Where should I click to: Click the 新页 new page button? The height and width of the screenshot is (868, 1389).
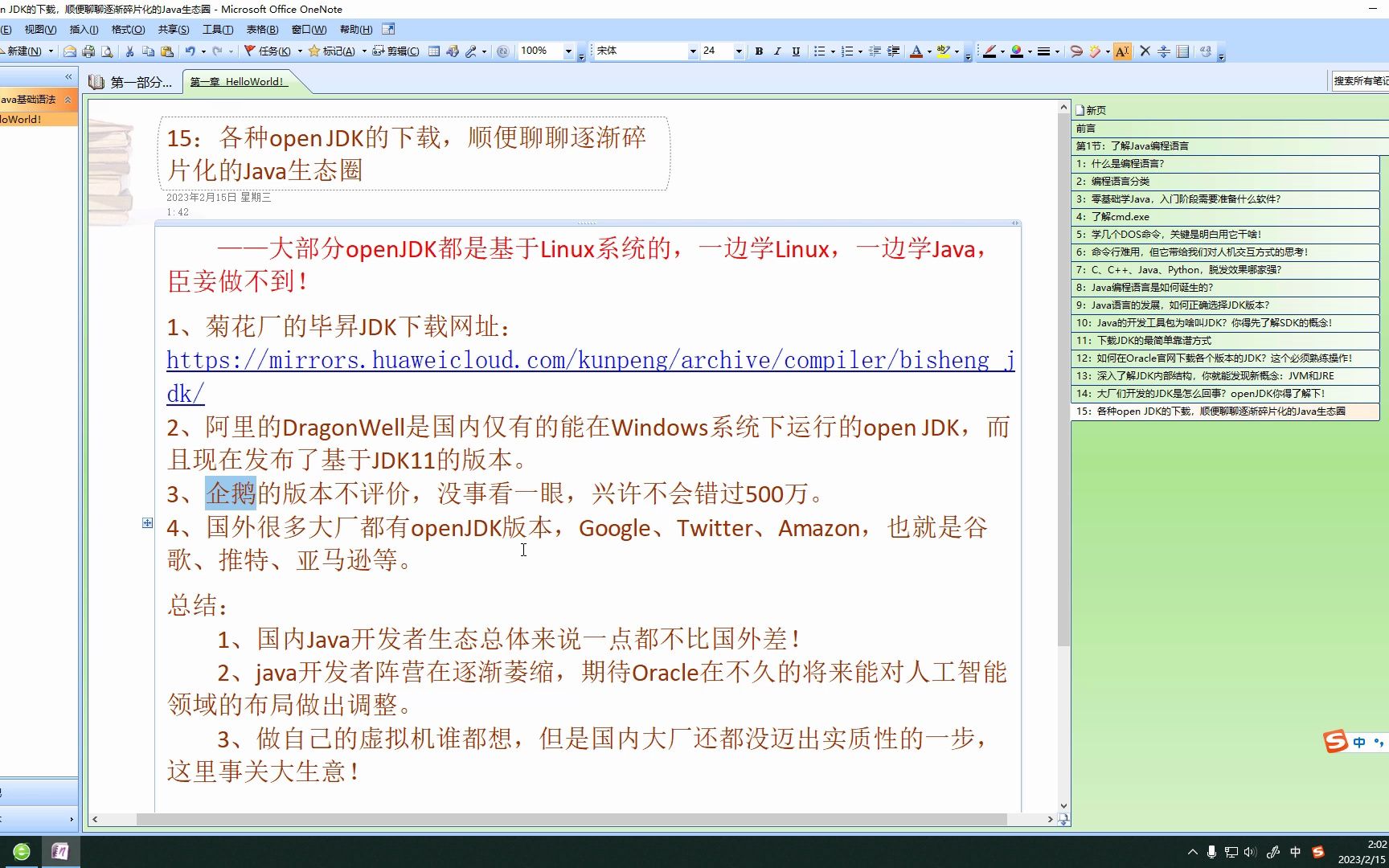[x=1091, y=110]
